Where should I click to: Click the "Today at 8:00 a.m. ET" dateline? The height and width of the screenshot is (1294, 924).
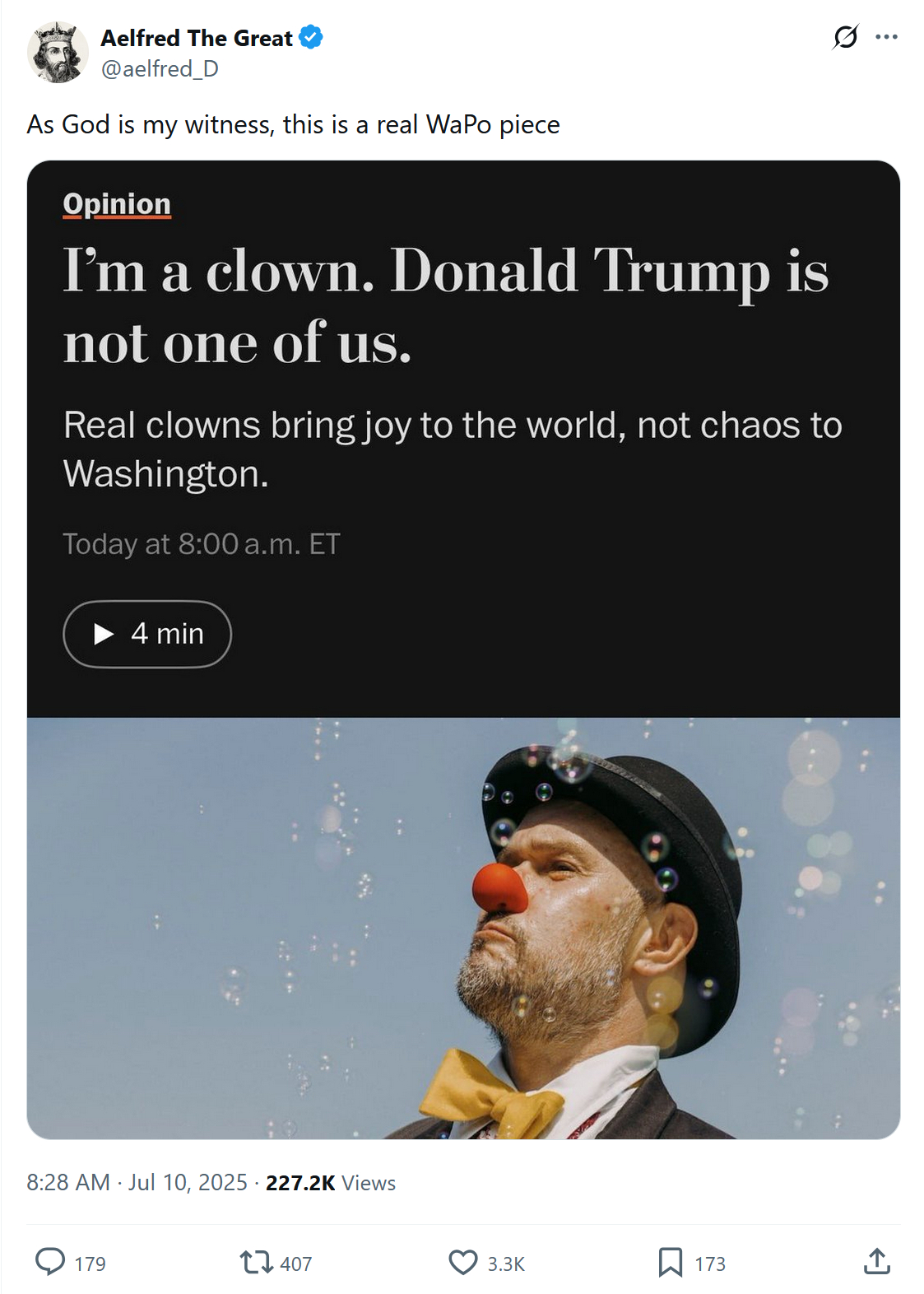click(x=202, y=544)
